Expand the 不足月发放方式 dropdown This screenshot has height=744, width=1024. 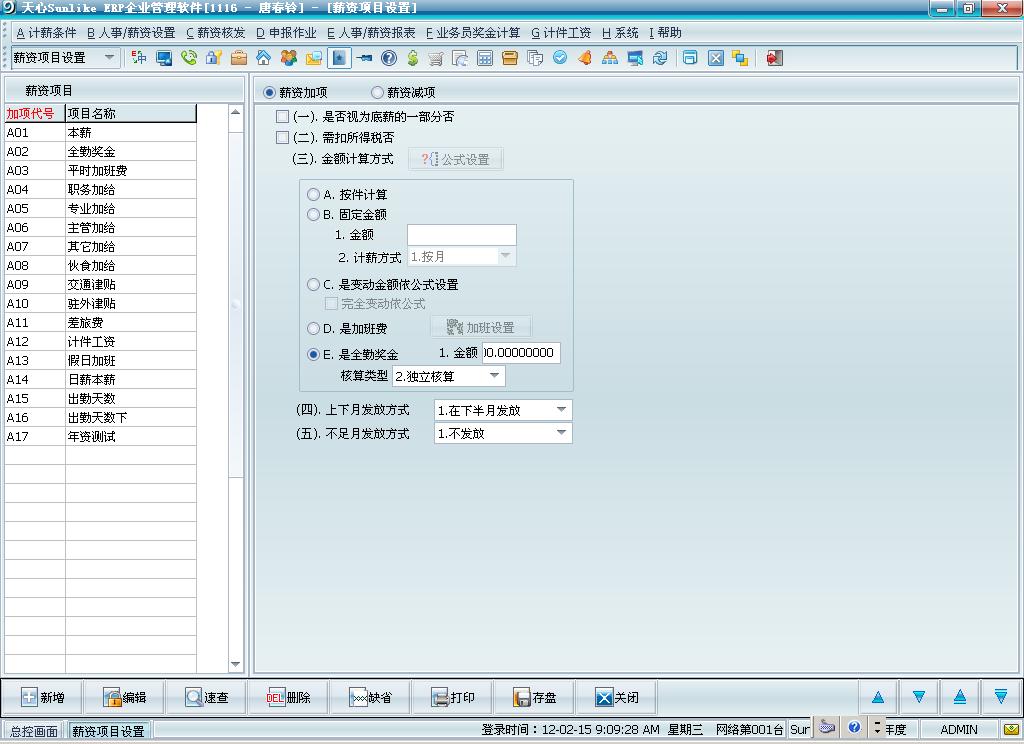pos(561,434)
